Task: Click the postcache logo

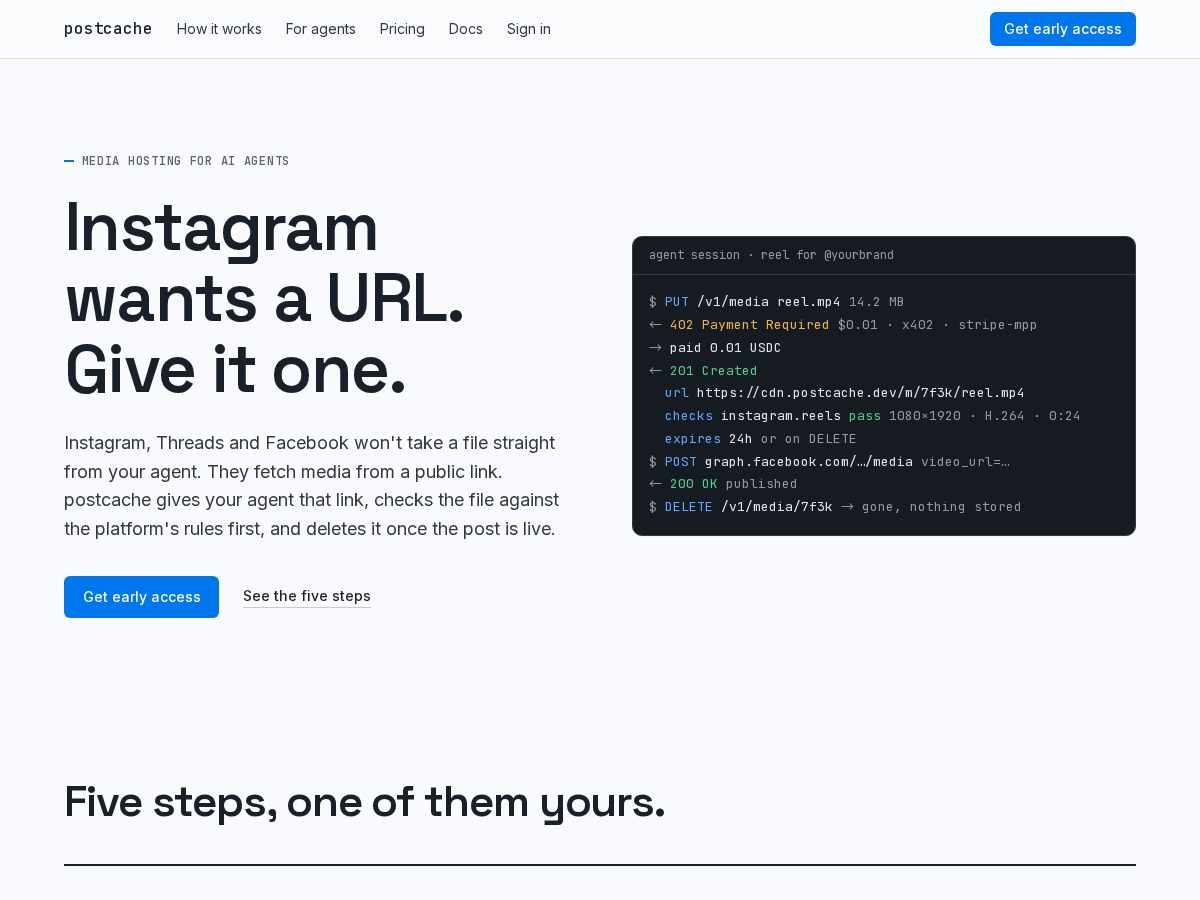Action: pyautogui.click(x=108, y=29)
